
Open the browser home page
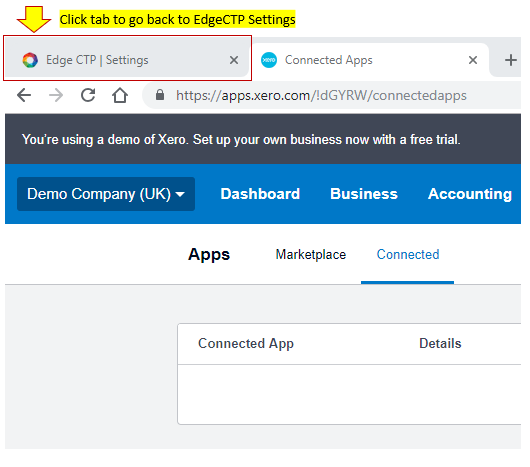[120, 95]
